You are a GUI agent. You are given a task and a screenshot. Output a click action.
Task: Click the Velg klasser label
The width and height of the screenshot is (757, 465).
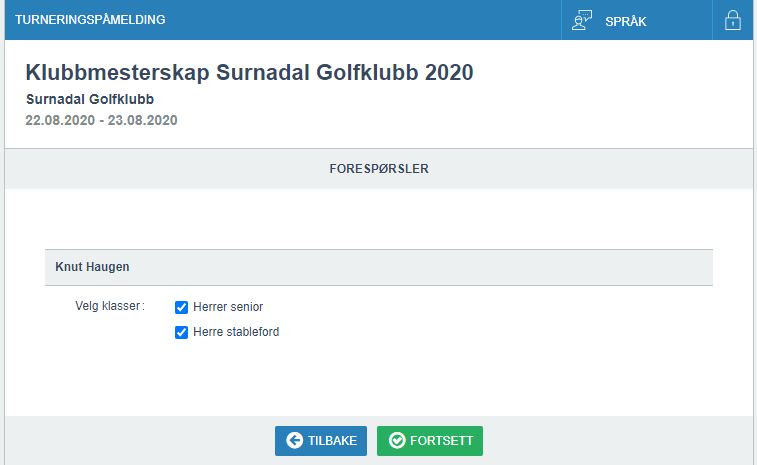click(110, 306)
